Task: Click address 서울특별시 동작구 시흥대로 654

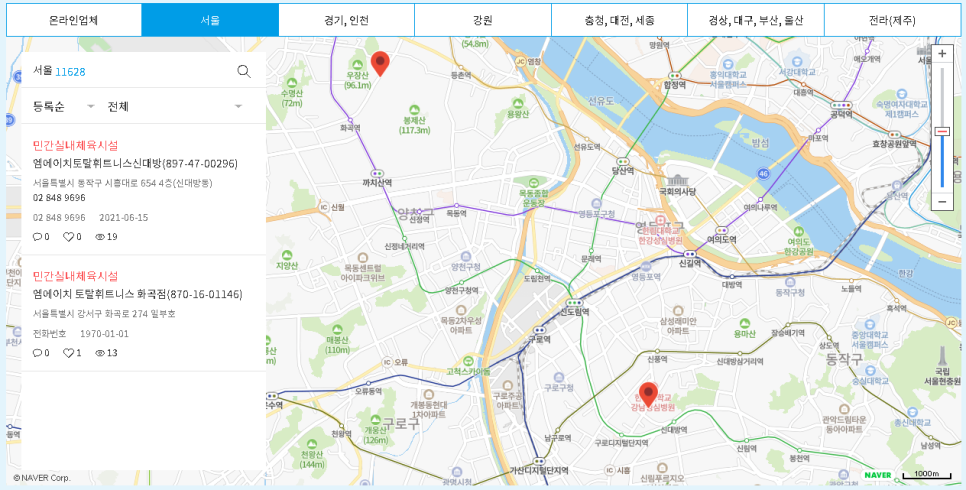Action: [123, 184]
